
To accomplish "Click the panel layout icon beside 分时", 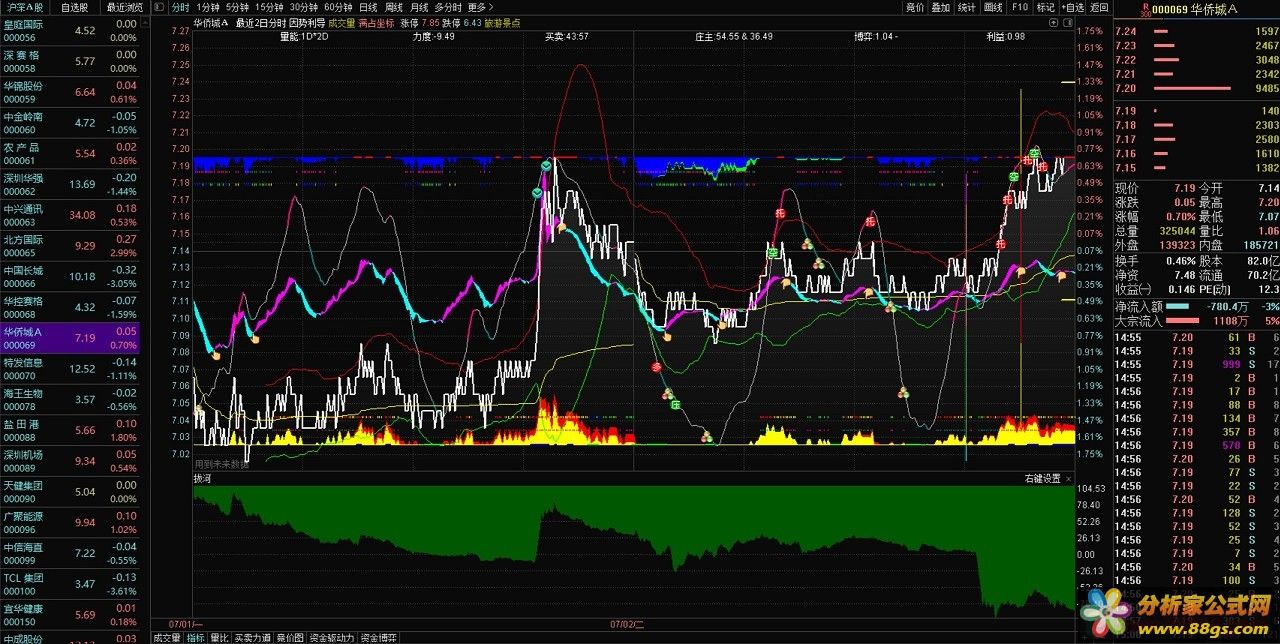I will click(x=159, y=7).
